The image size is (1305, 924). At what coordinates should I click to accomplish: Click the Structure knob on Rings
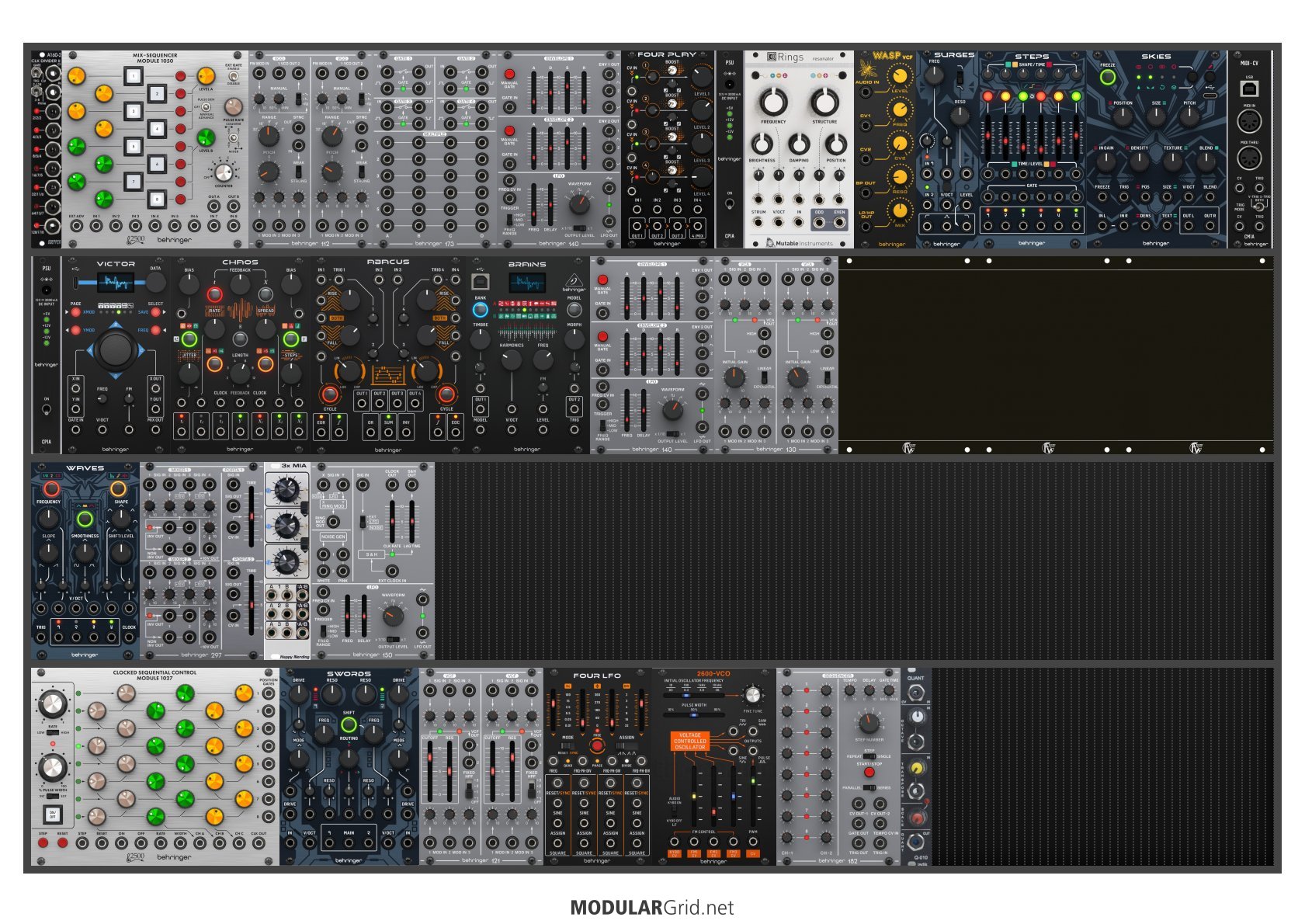(824, 102)
